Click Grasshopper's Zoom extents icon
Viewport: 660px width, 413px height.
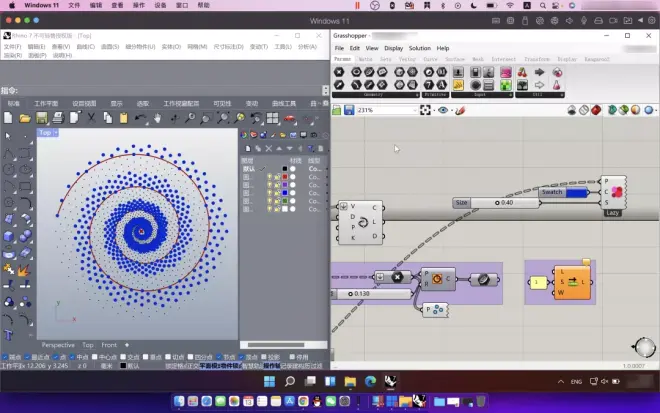[425, 110]
